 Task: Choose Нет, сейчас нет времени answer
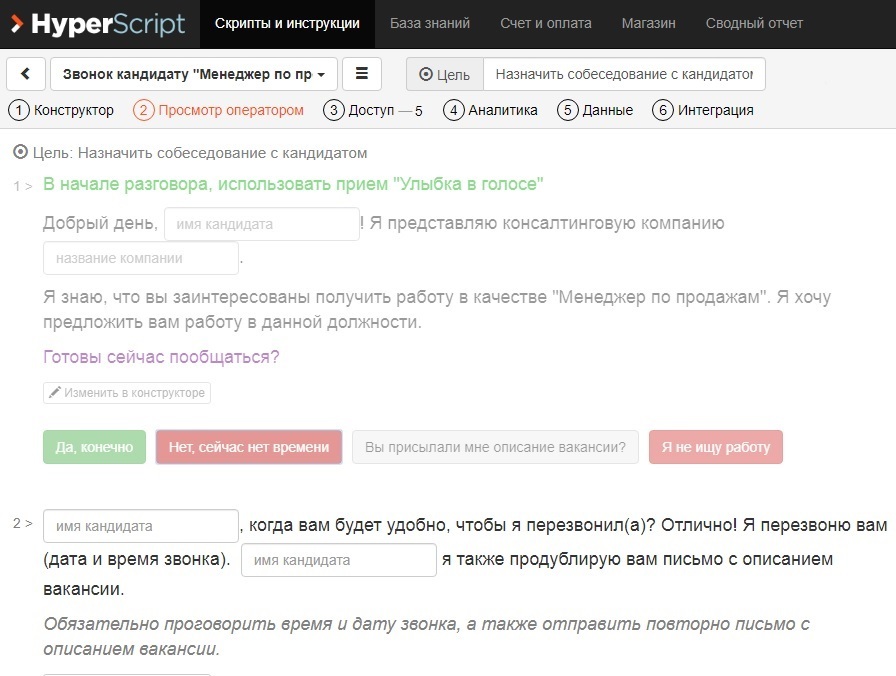click(x=249, y=447)
